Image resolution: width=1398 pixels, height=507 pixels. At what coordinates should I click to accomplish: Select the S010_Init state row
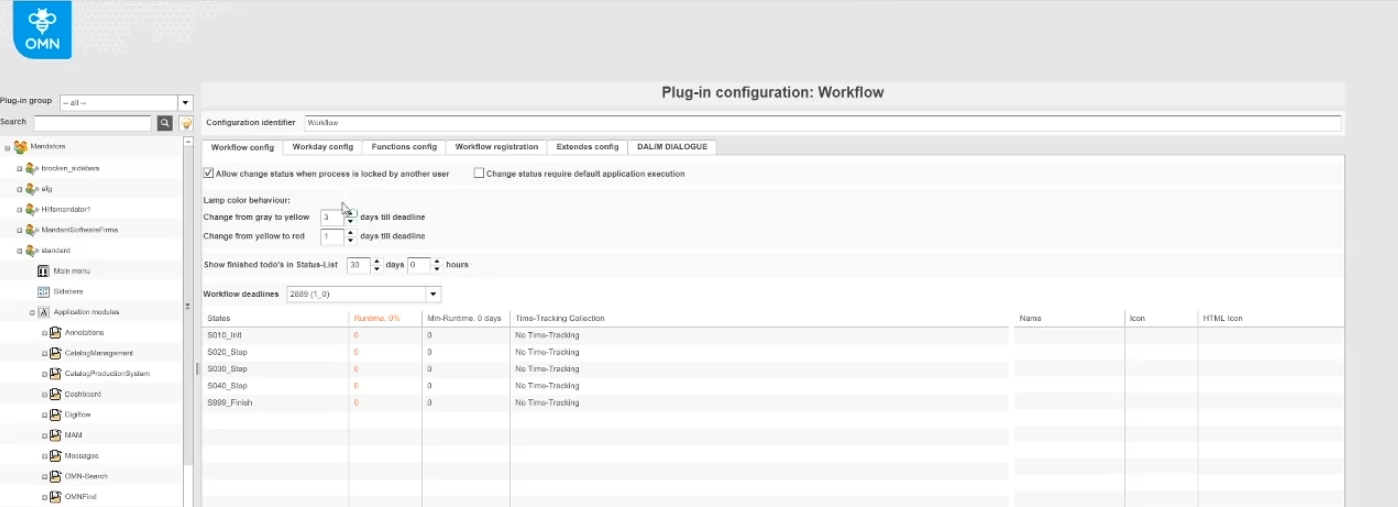(x=607, y=335)
